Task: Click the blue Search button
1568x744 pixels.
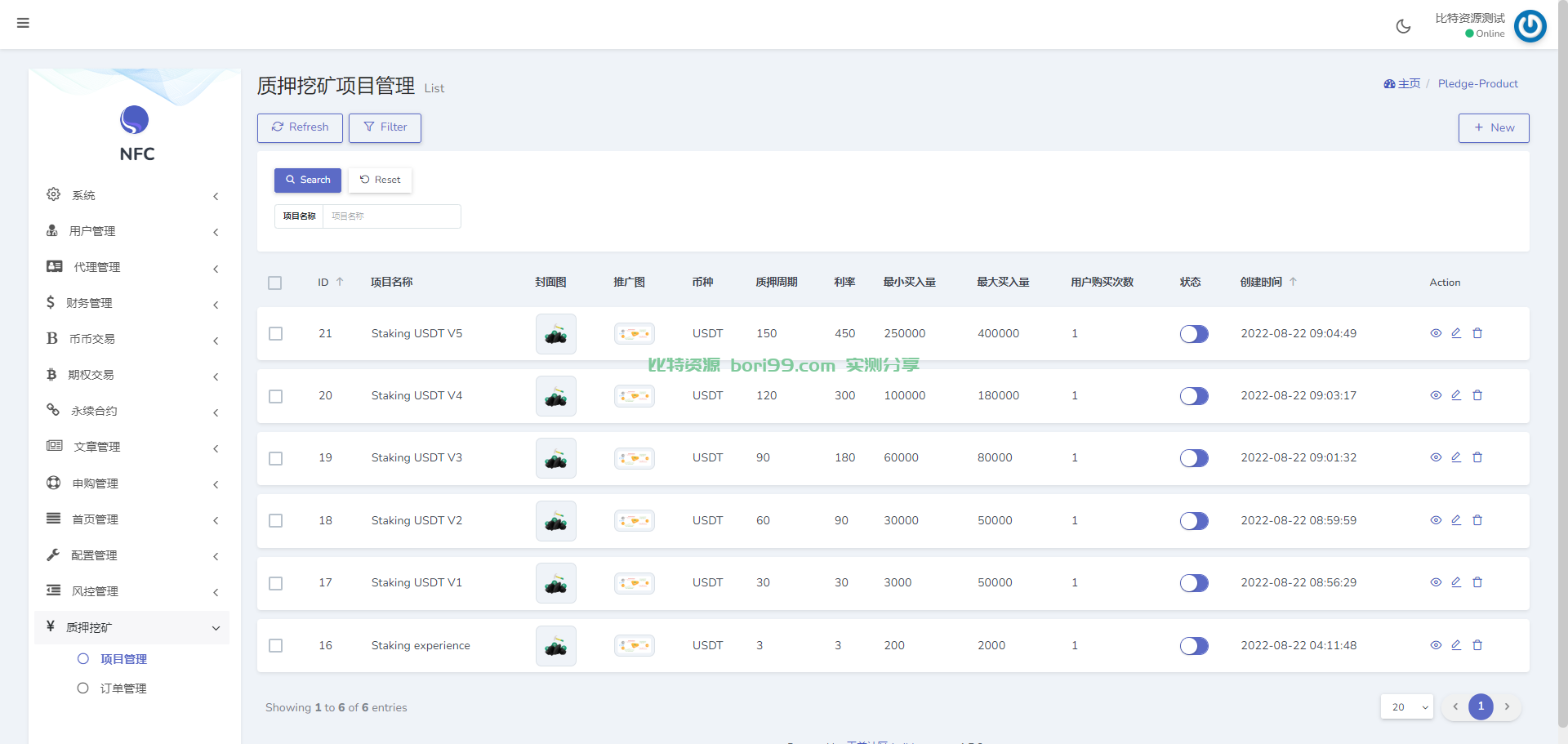Action: (x=308, y=180)
